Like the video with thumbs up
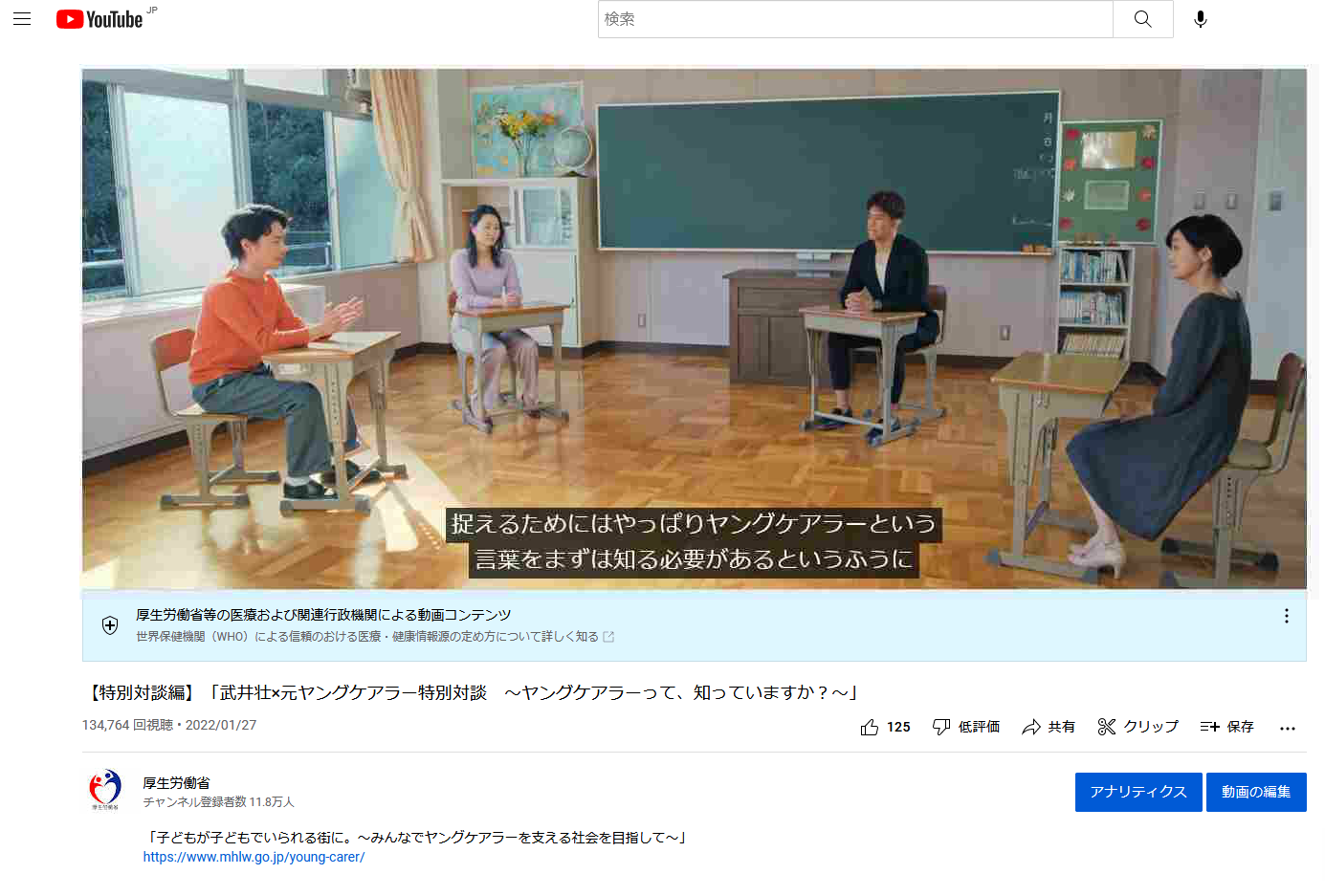The height and width of the screenshot is (896, 1325). pos(885,728)
